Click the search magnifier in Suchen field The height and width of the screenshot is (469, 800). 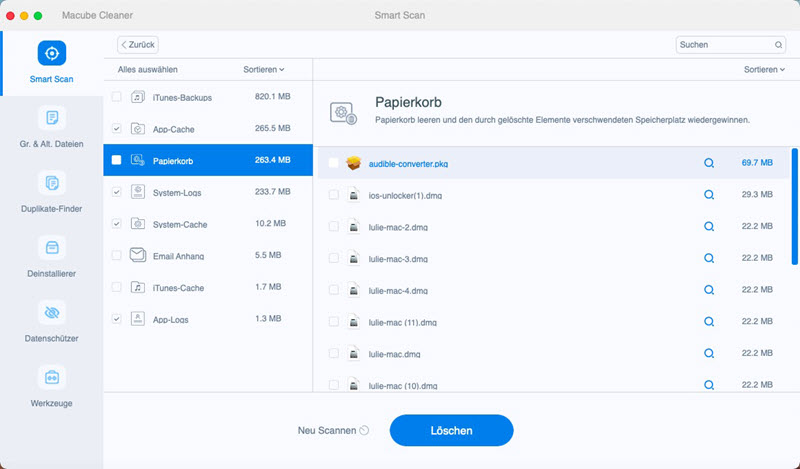(x=778, y=45)
